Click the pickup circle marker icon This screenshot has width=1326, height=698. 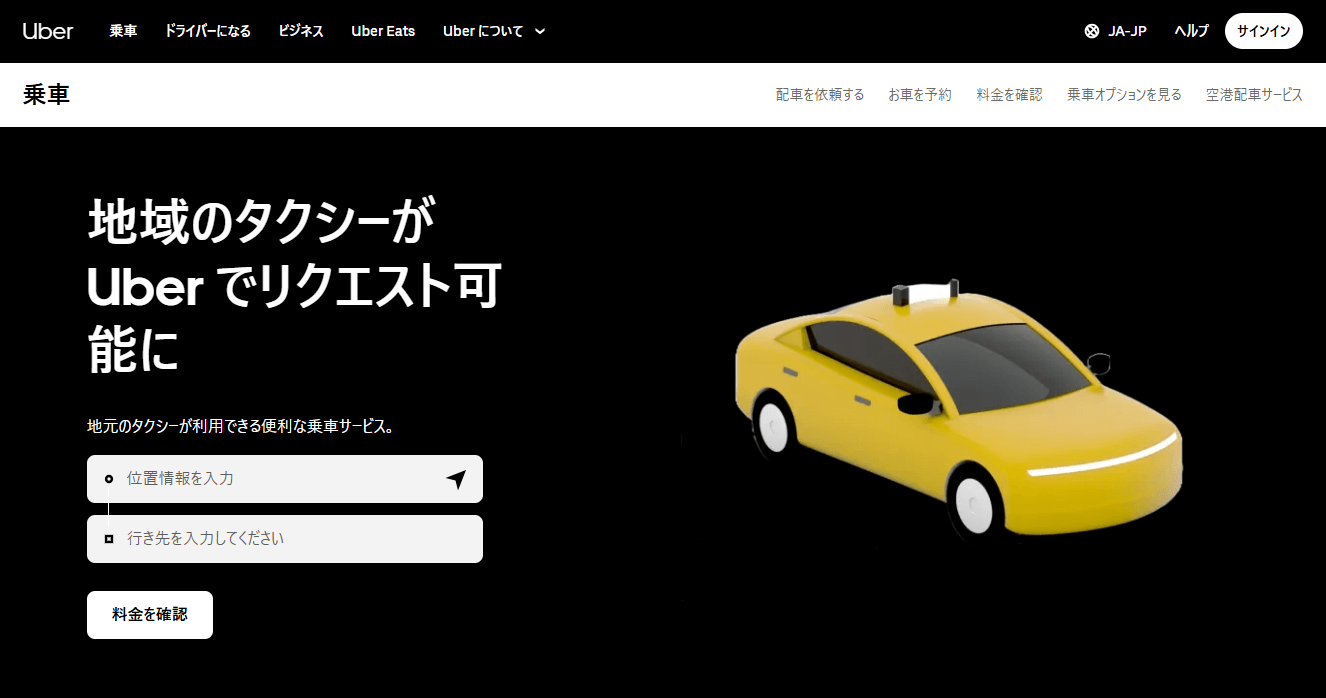click(109, 479)
